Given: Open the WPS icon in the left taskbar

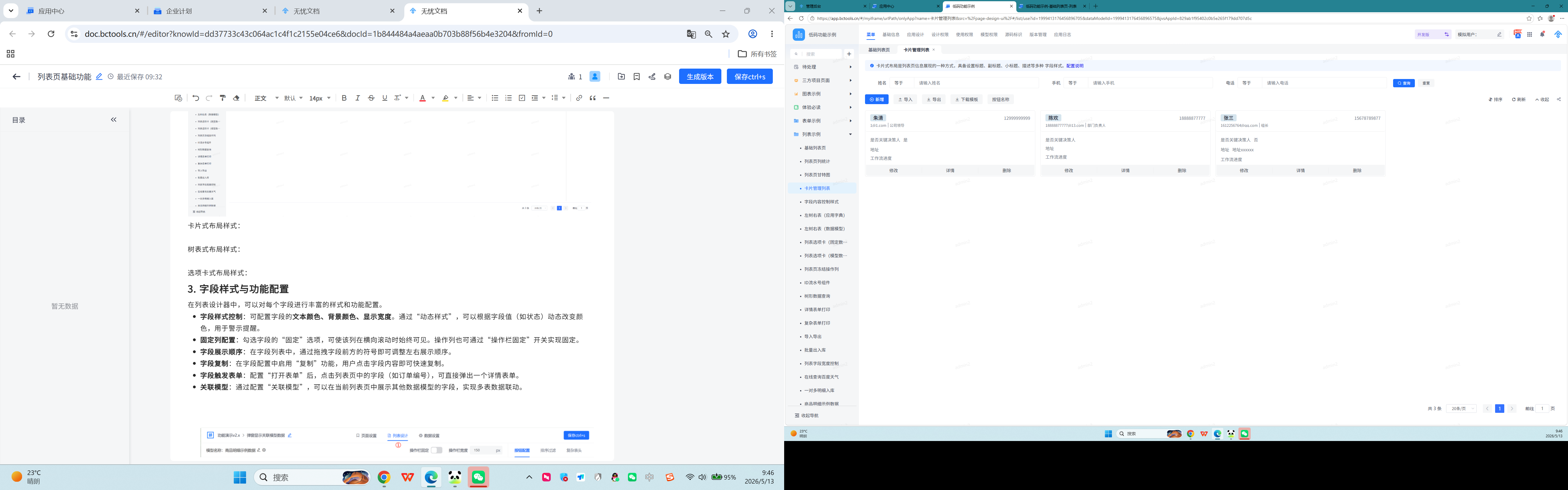Looking at the screenshot, I should (x=407, y=478).
